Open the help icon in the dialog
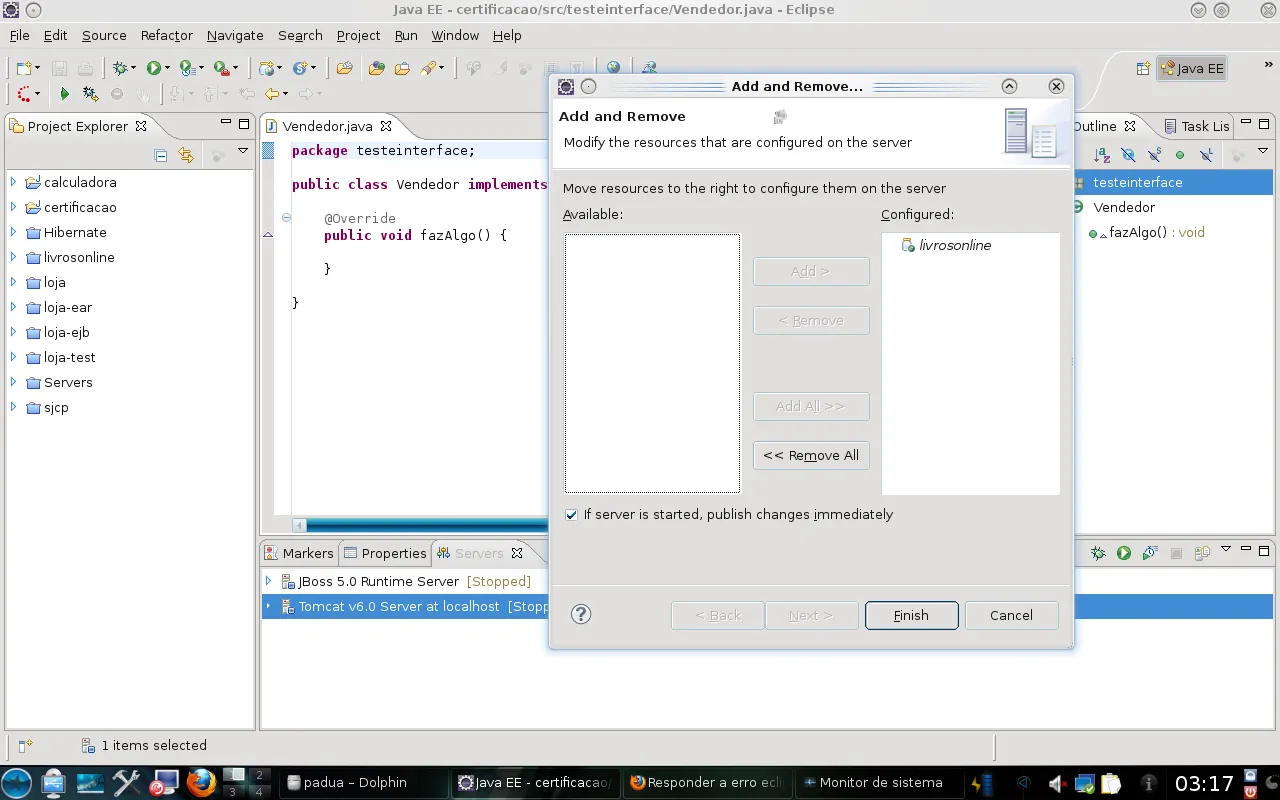Image resolution: width=1280 pixels, height=800 pixels. click(581, 614)
